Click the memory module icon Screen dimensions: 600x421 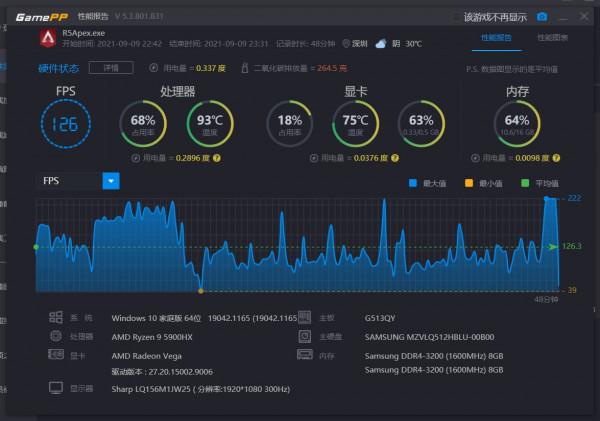point(305,354)
